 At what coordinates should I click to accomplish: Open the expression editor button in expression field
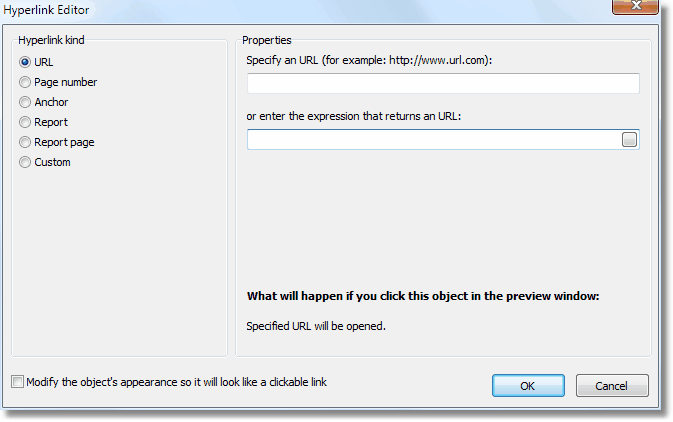(x=629, y=140)
